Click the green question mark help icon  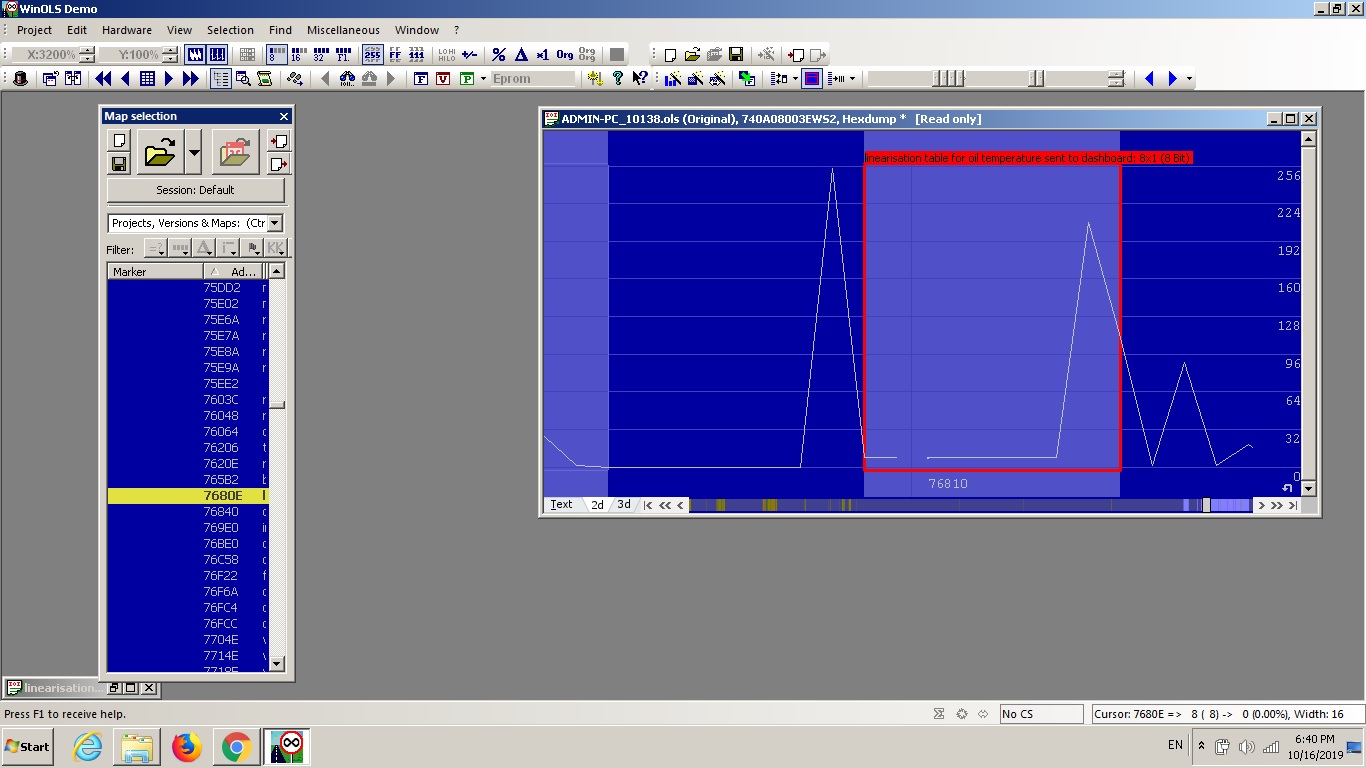pos(617,78)
